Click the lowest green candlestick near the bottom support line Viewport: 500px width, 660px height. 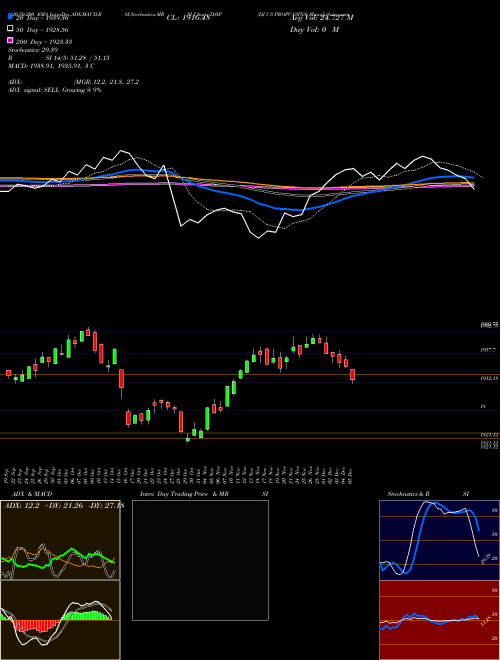pyautogui.click(x=188, y=439)
